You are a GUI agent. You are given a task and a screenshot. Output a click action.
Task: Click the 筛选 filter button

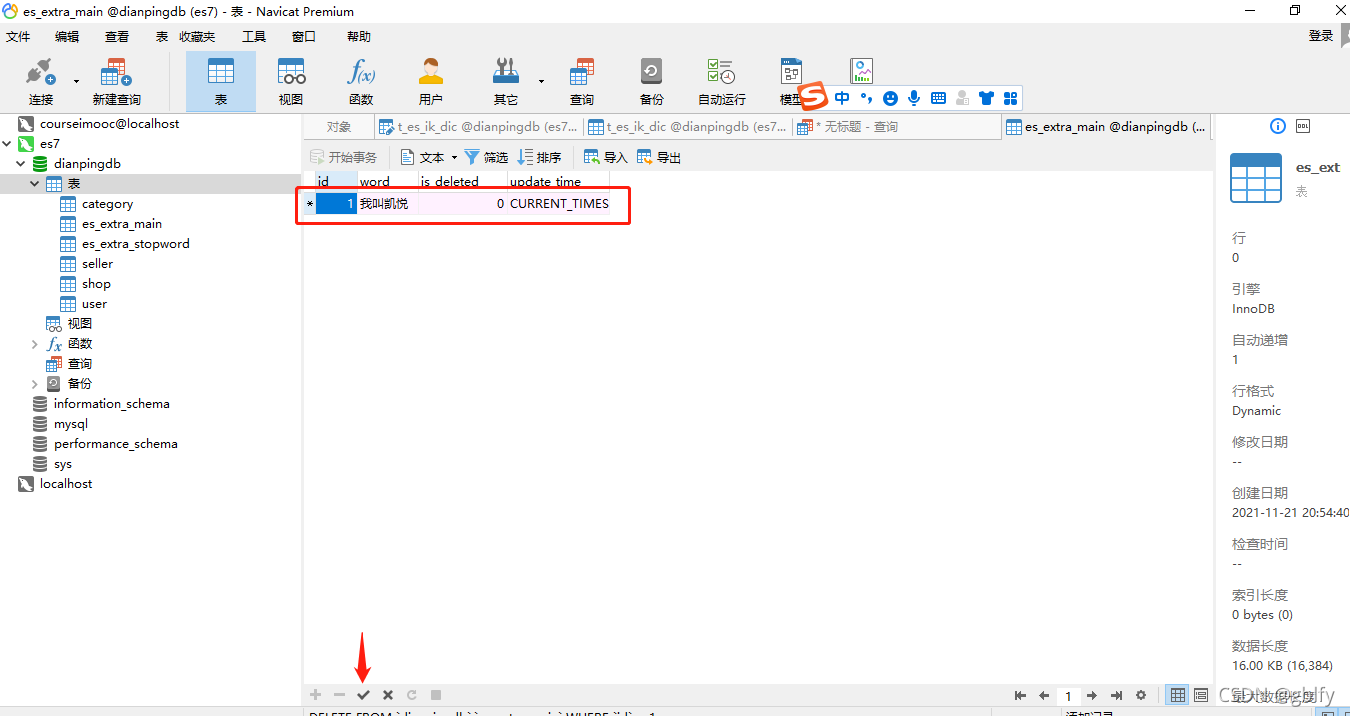click(x=486, y=157)
